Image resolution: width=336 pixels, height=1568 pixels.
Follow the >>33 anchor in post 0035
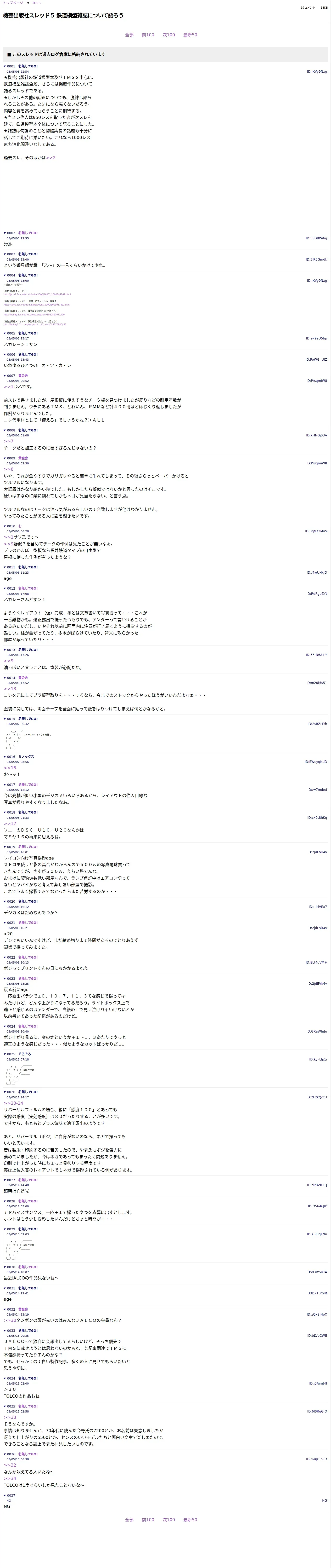click(x=10, y=1418)
